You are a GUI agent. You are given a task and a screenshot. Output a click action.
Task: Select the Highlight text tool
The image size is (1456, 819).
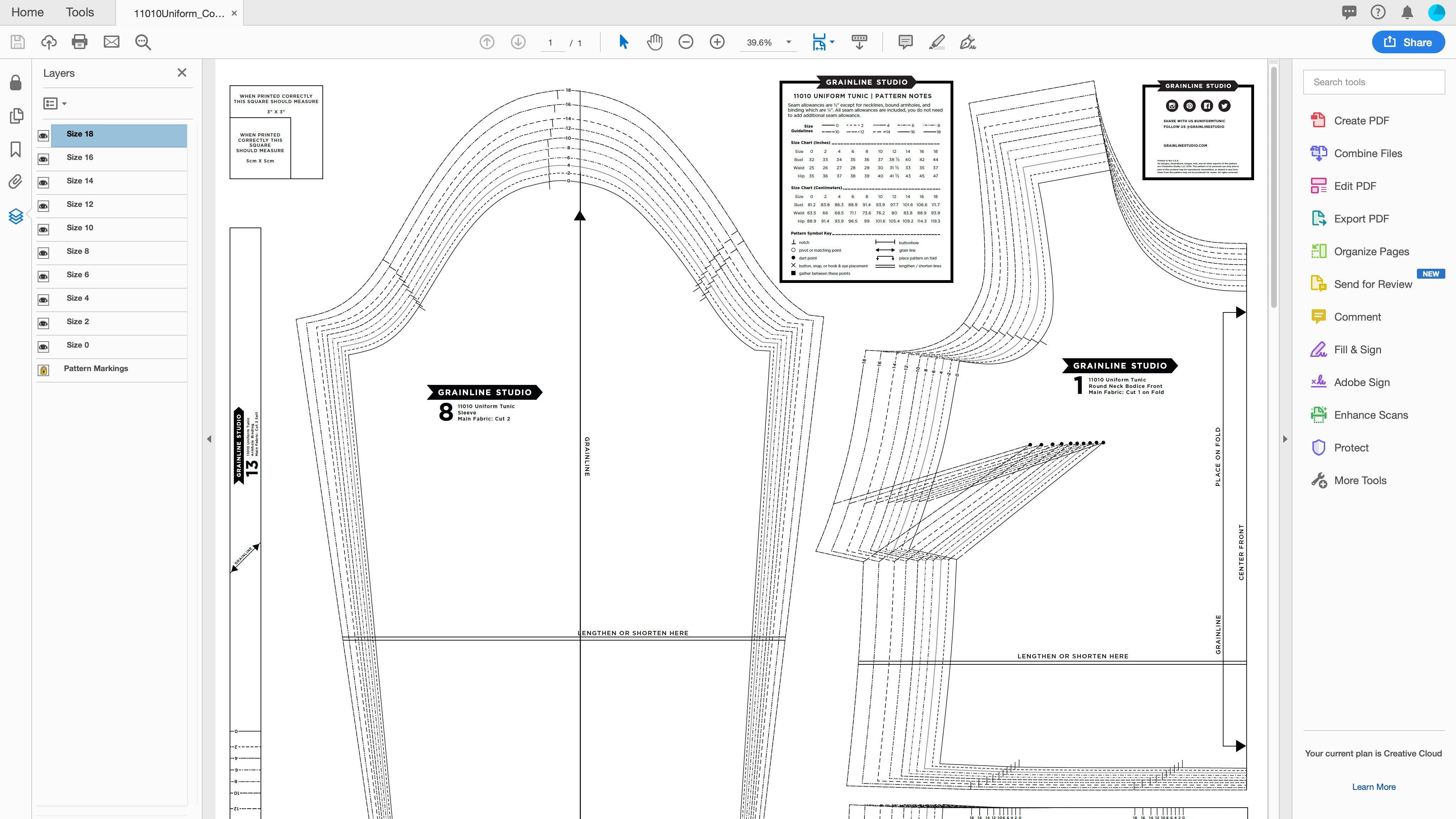(936, 42)
